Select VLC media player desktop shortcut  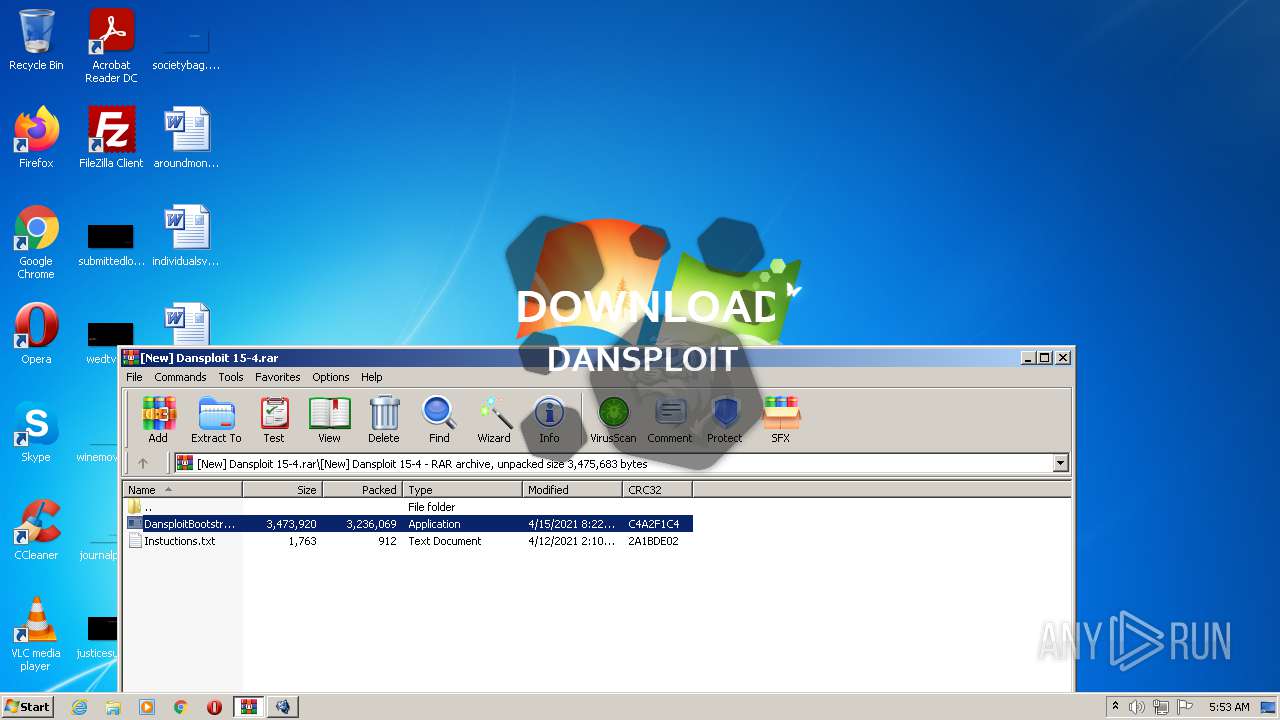36,634
